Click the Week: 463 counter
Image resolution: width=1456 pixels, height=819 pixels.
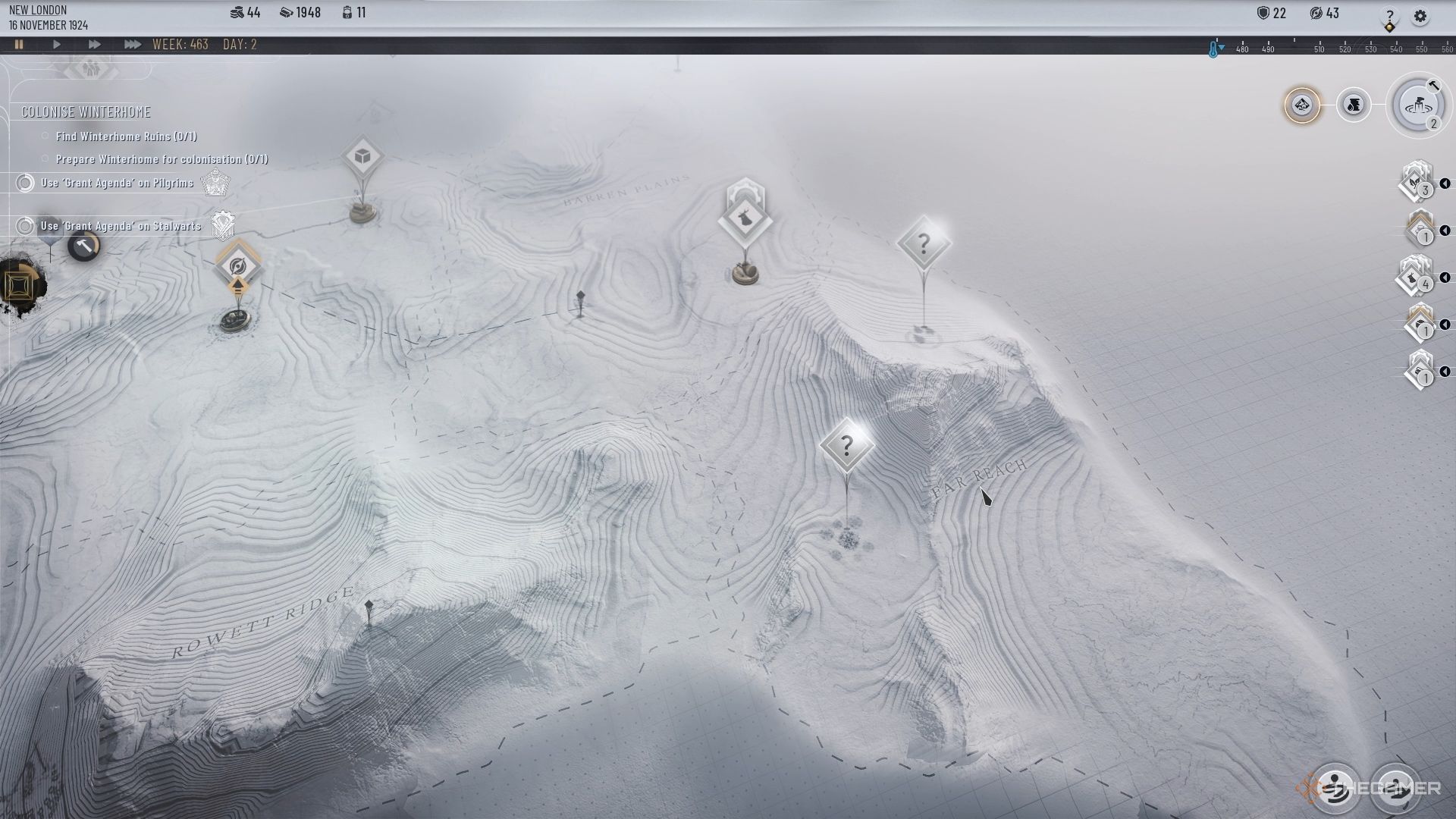(x=180, y=45)
